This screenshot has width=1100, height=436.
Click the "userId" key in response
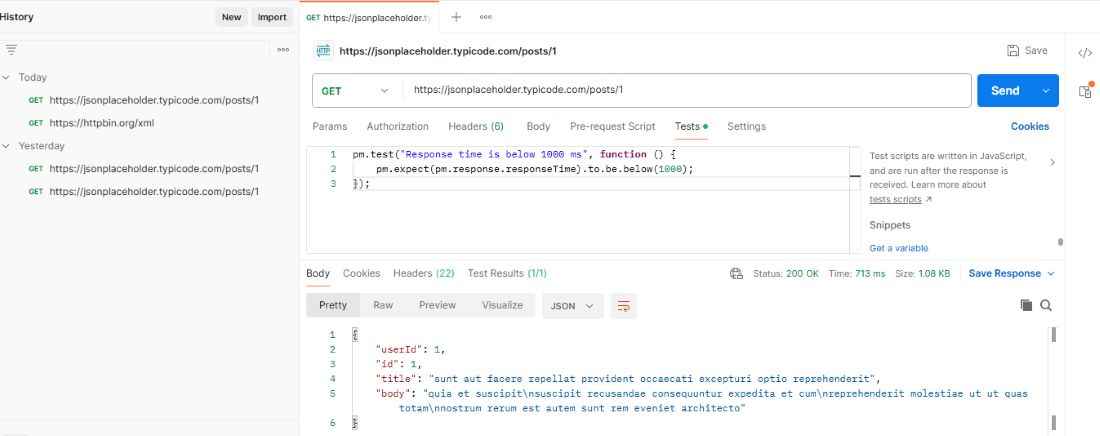coord(401,349)
